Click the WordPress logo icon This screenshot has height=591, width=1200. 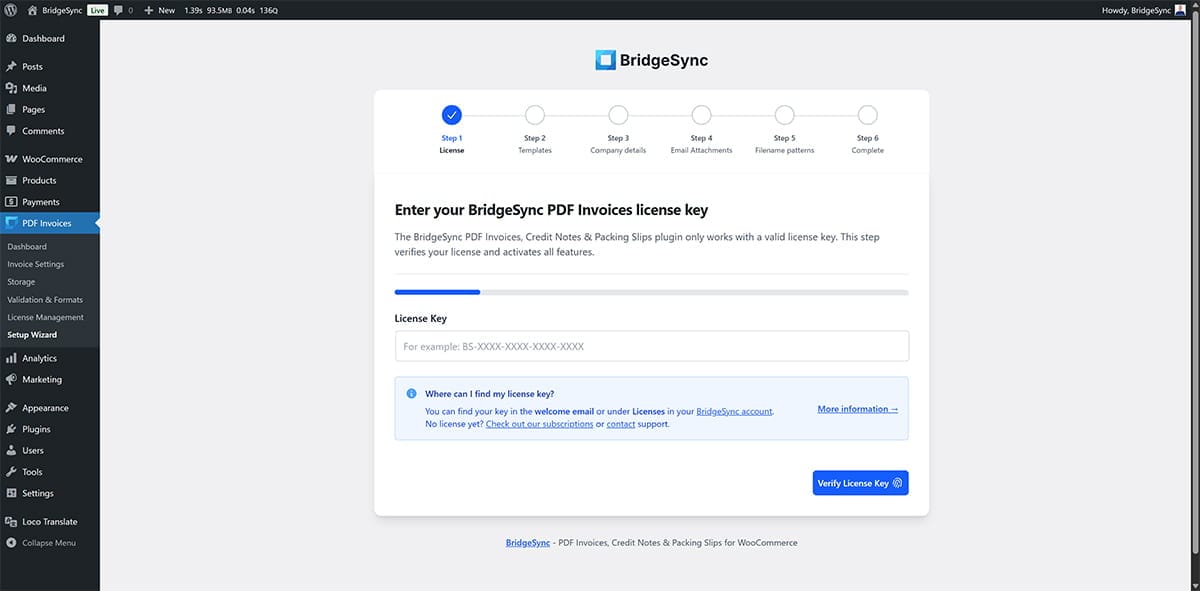tap(11, 10)
